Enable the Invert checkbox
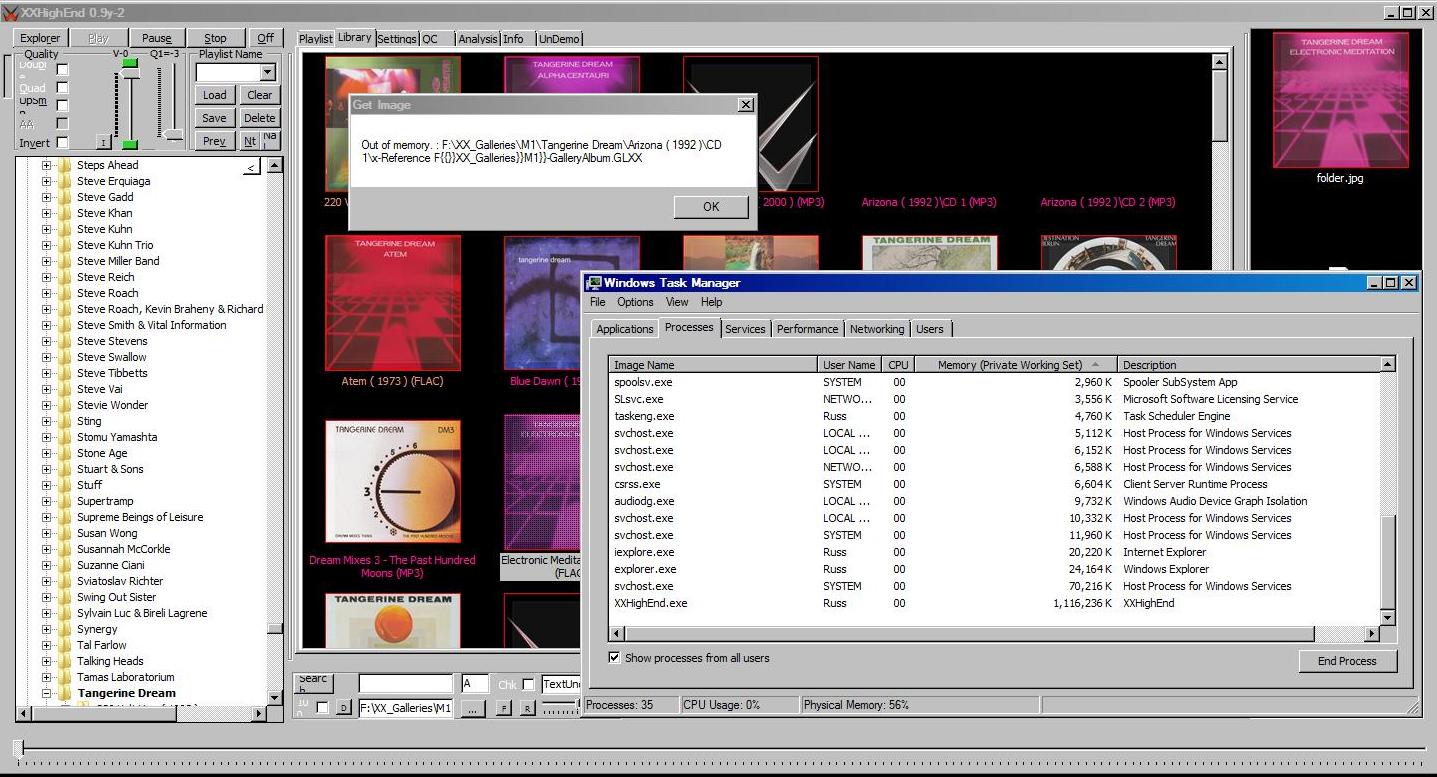This screenshot has height=777, width=1437. [62, 143]
